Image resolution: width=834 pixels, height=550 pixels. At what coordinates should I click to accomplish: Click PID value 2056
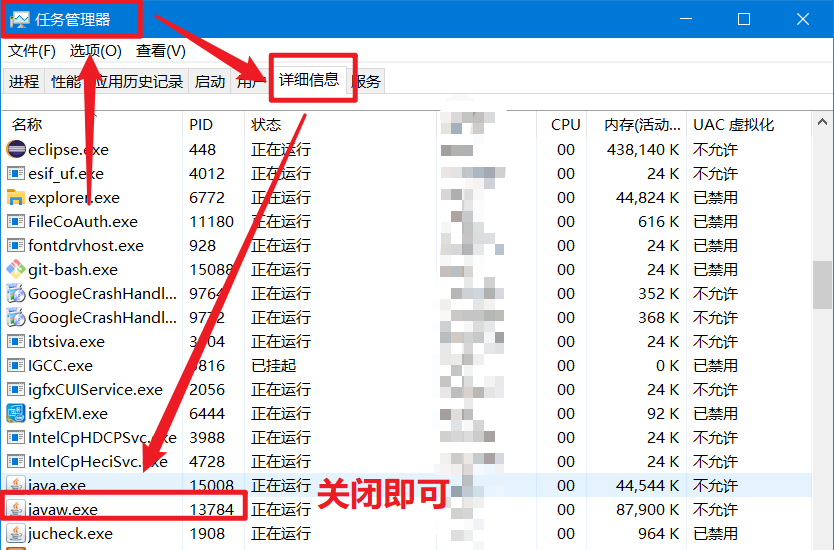tap(207, 389)
